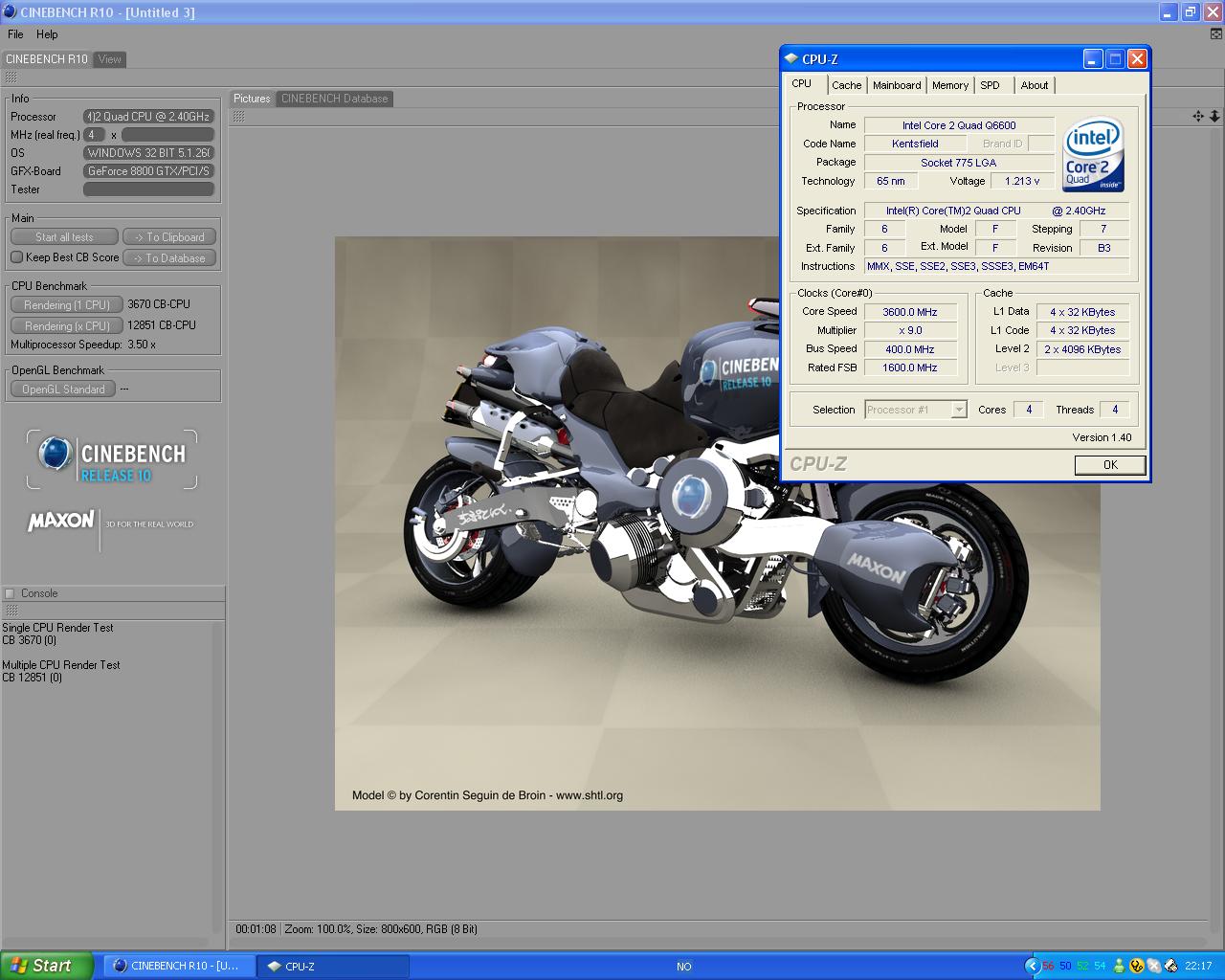Click the Console panel grip handle

11,611
